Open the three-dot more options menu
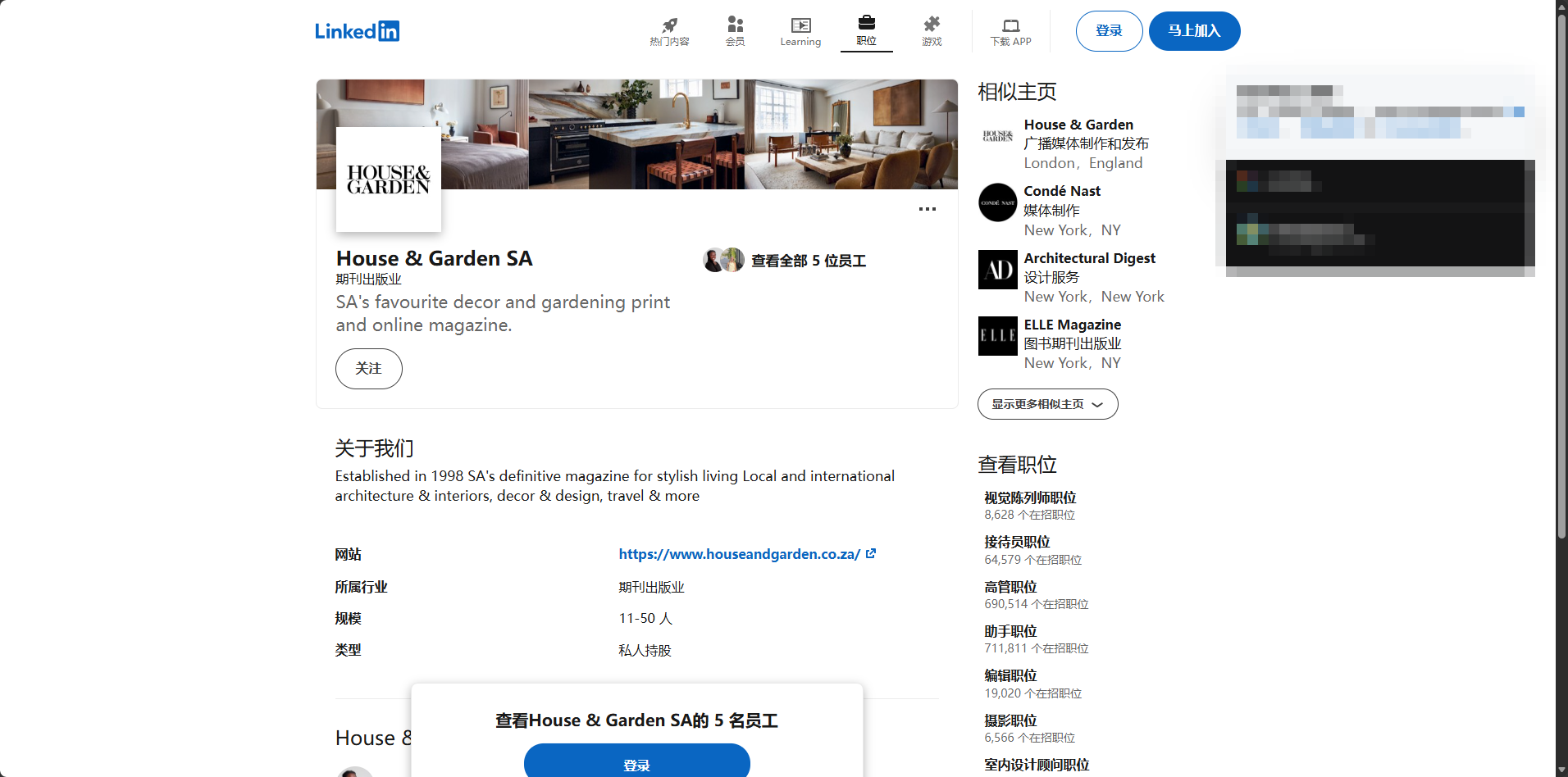This screenshot has width=1568, height=777. coord(928,209)
